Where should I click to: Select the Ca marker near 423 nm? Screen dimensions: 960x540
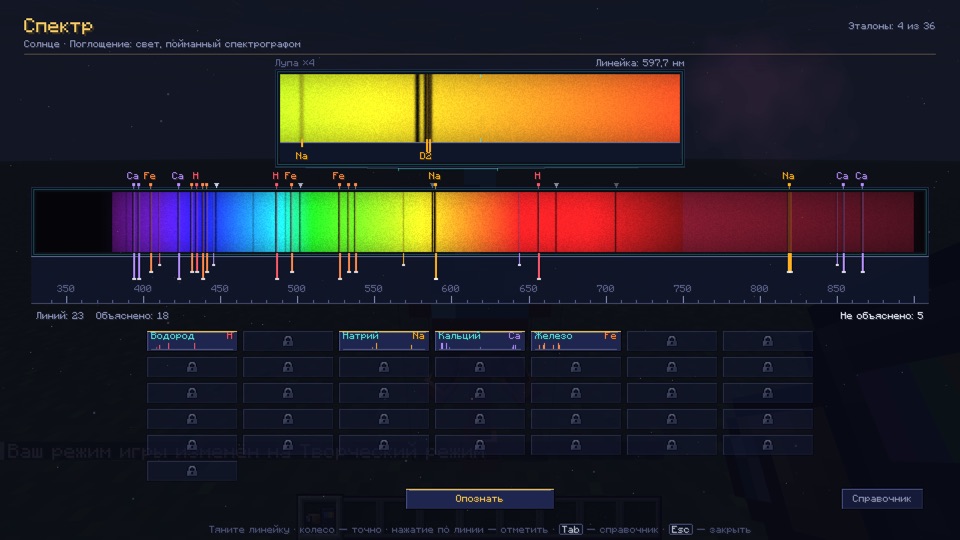click(x=178, y=176)
